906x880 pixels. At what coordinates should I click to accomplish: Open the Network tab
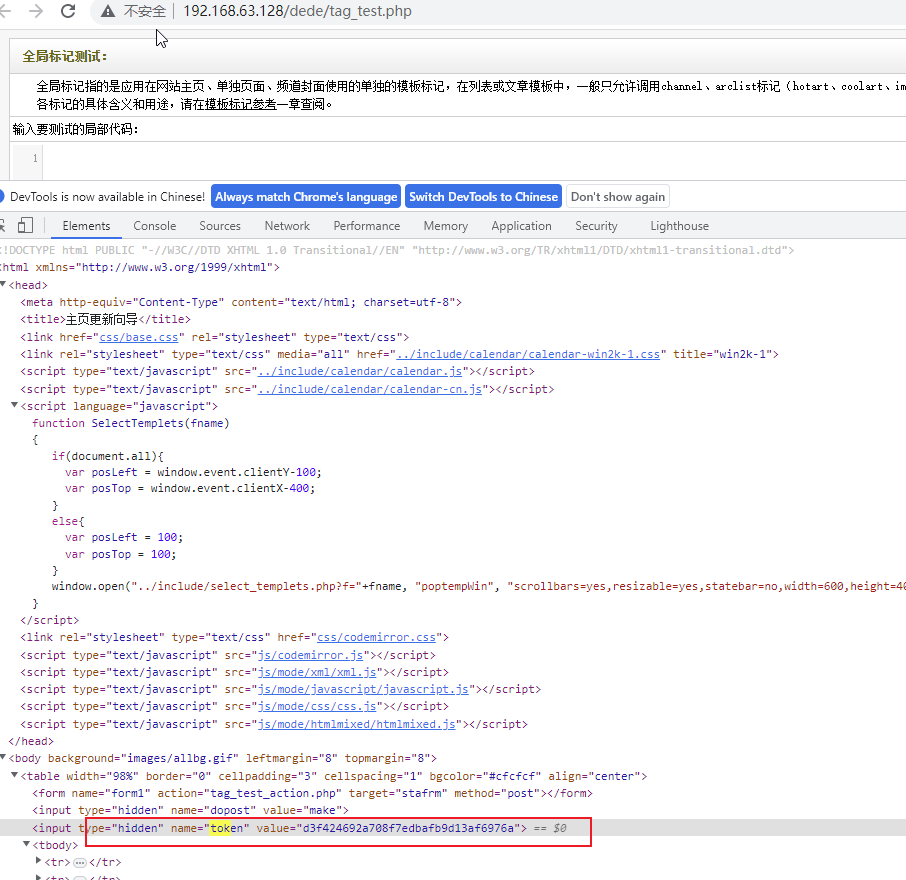pyautogui.click(x=287, y=226)
